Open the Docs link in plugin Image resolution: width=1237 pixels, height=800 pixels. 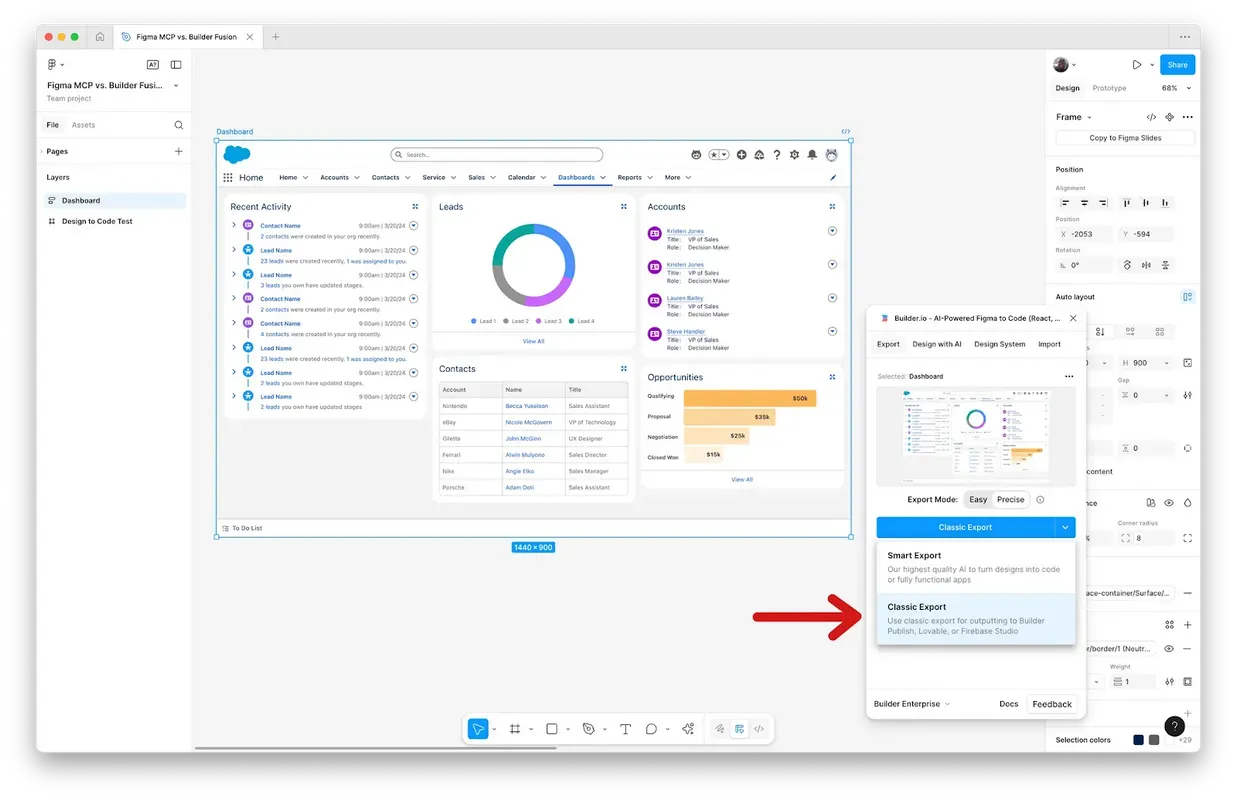coord(1009,704)
